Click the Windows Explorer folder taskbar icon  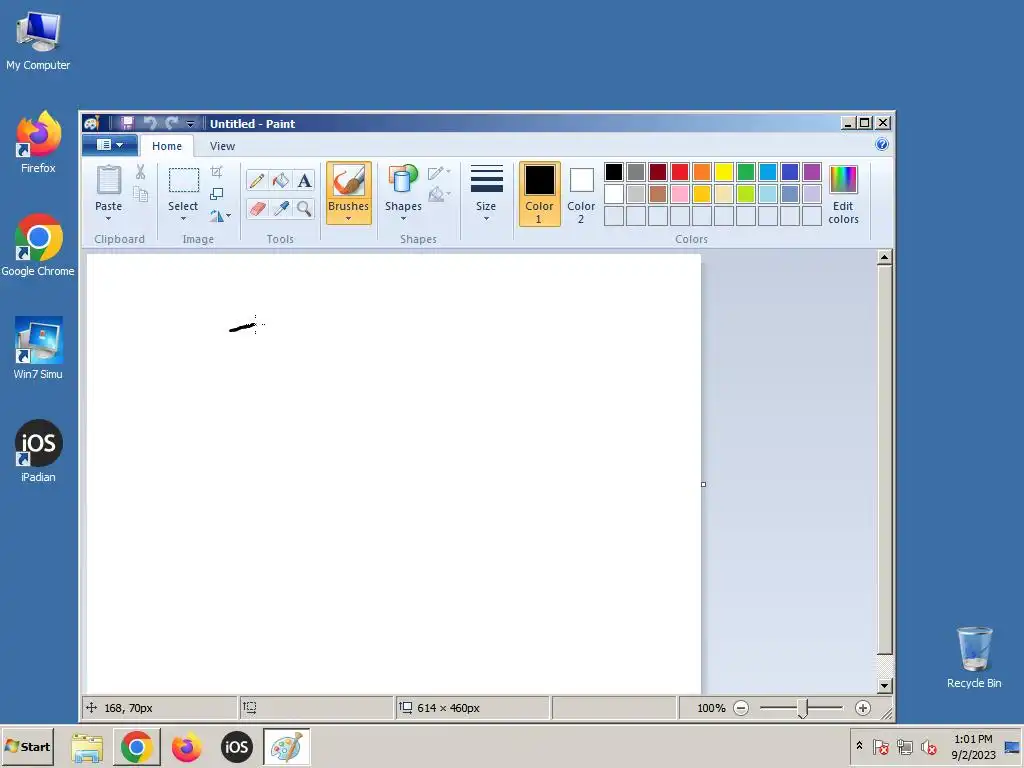point(87,746)
